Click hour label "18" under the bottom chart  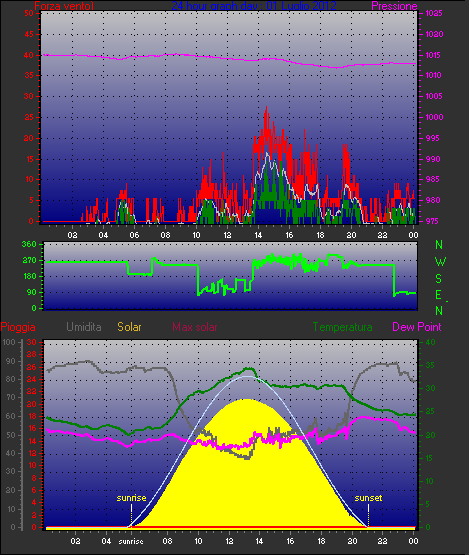[x=321, y=541]
